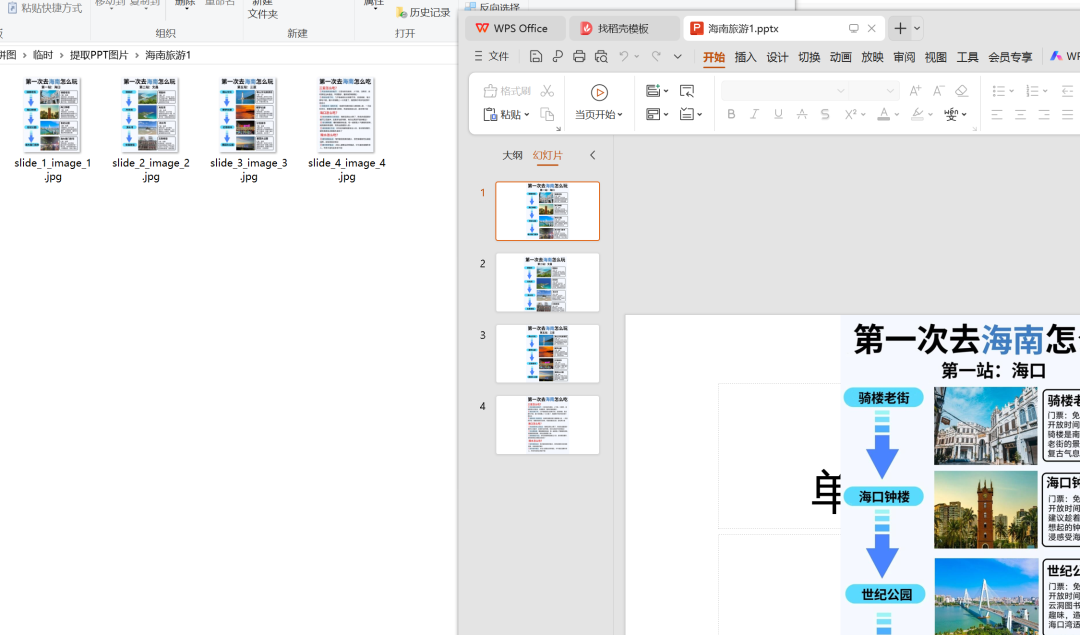Click the Reset slide icon

coord(687,91)
